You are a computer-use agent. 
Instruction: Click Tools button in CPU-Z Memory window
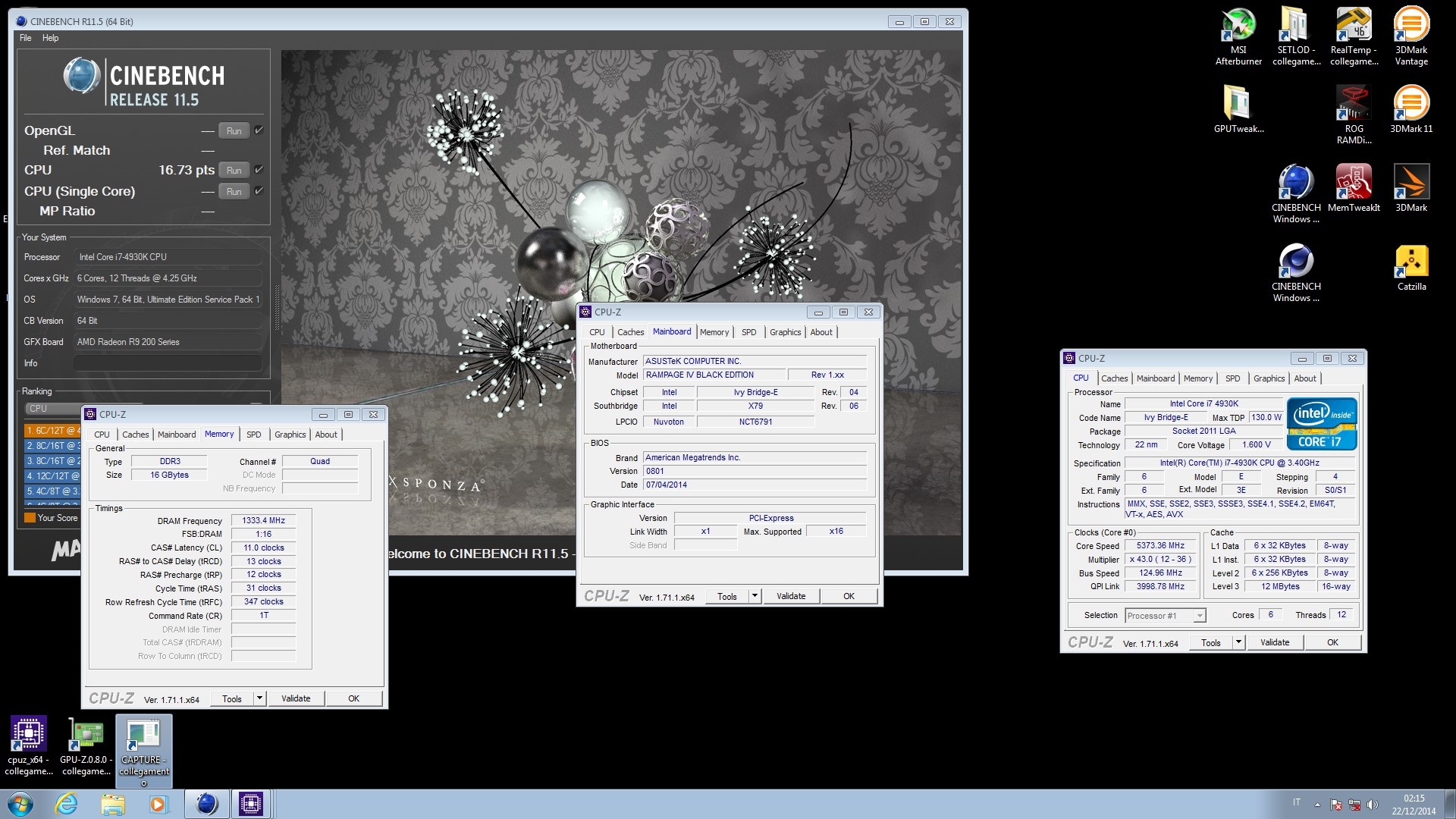pos(232,698)
